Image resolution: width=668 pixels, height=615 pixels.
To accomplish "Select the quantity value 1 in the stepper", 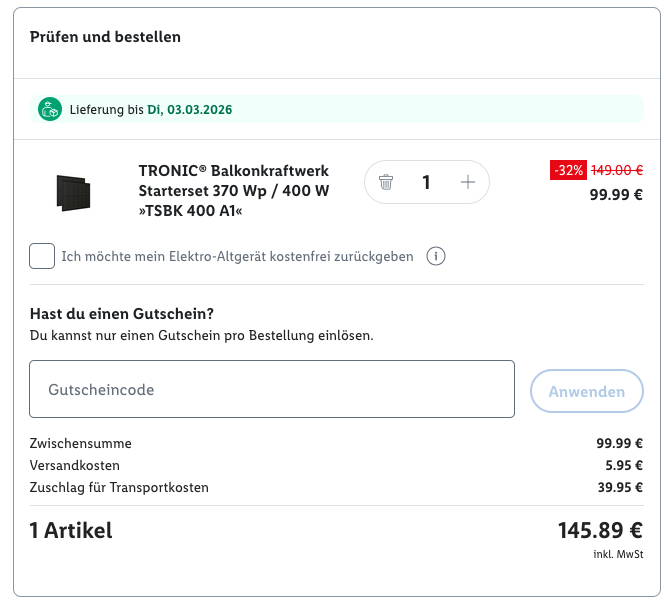I will [426, 182].
